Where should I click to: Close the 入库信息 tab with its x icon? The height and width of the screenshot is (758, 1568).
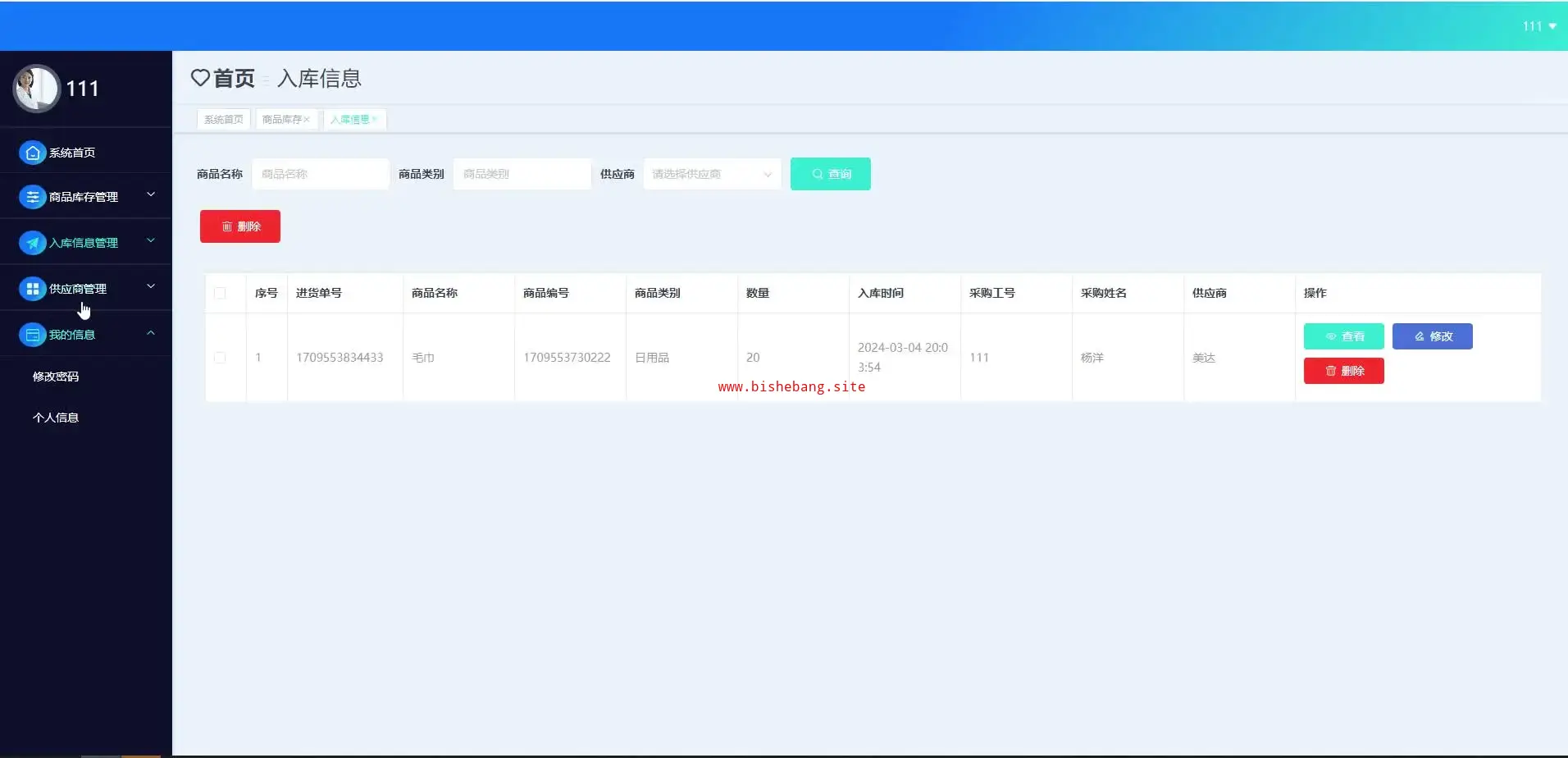point(374,120)
